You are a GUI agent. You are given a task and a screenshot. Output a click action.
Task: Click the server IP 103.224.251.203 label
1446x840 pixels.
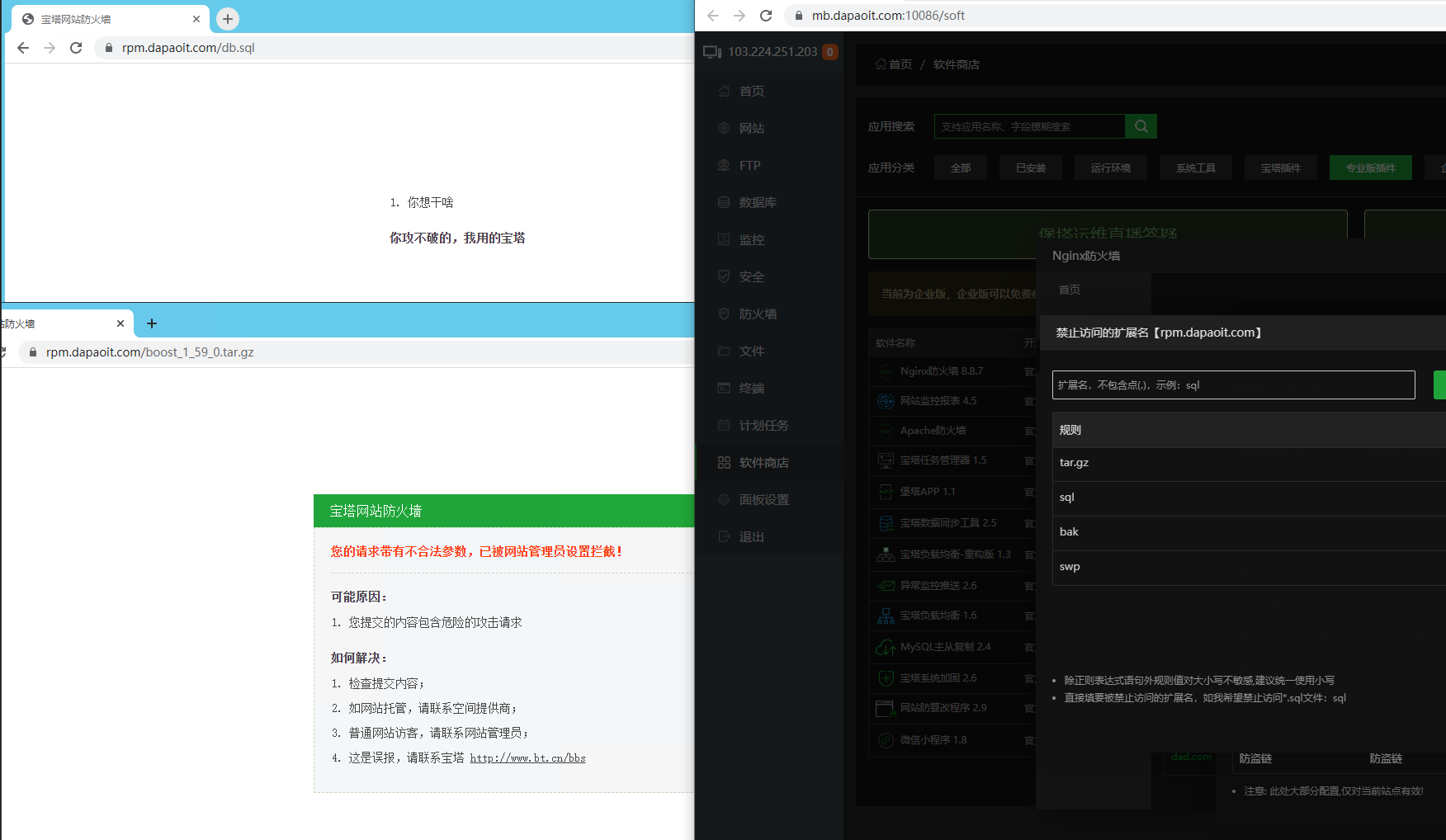click(773, 52)
